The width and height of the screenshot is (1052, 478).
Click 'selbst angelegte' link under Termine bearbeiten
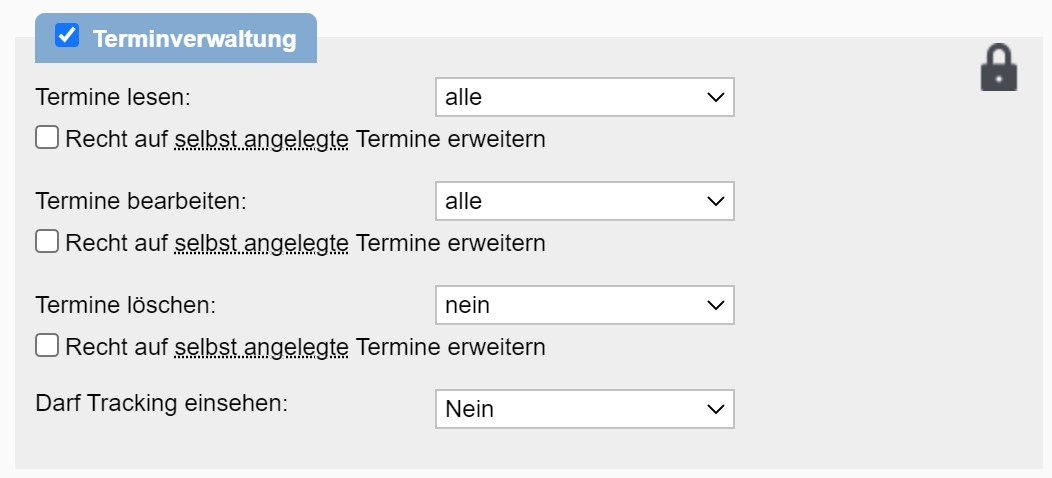click(x=261, y=243)
